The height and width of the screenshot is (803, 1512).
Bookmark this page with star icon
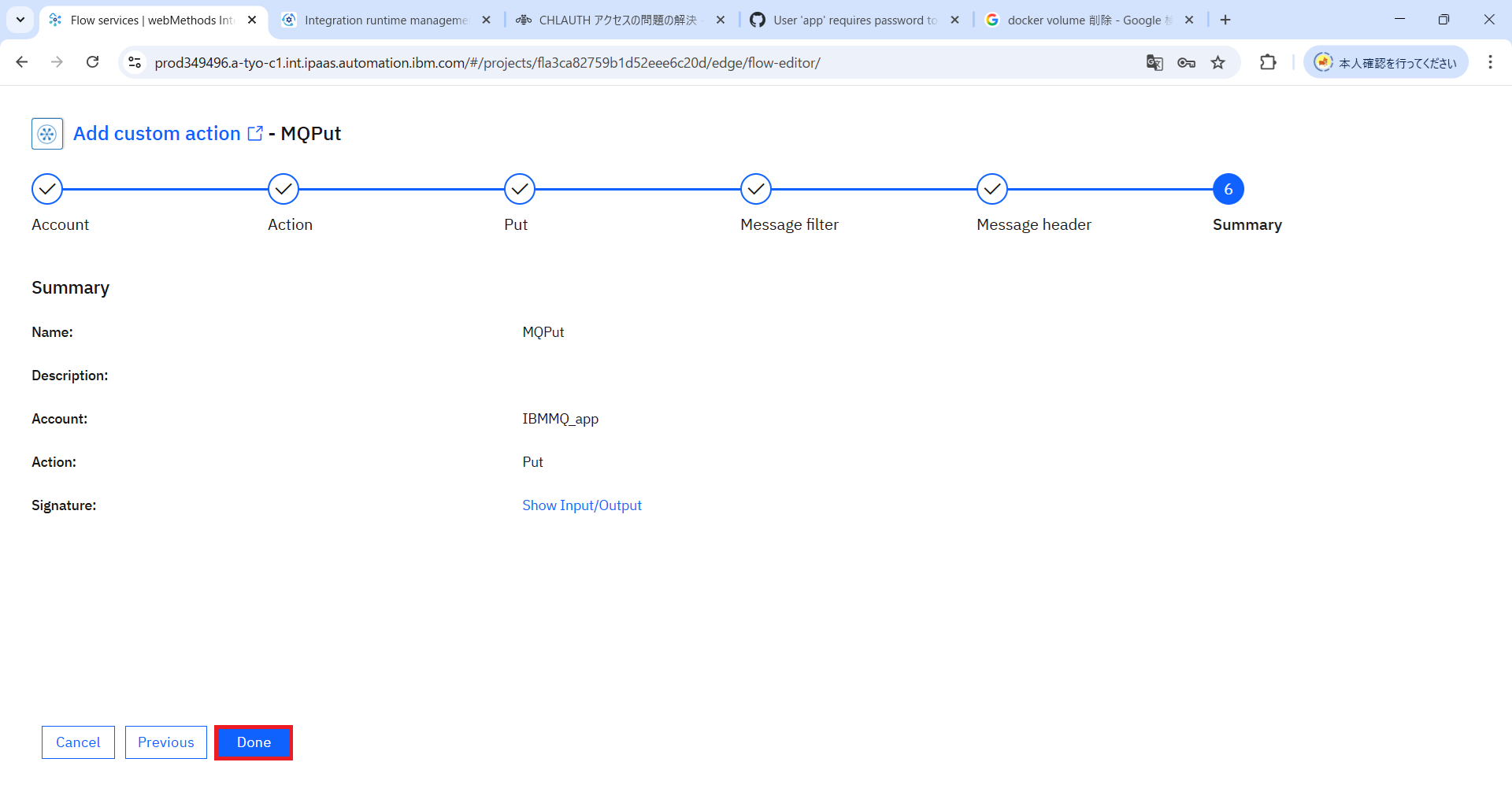click(x=1218, y=63)
